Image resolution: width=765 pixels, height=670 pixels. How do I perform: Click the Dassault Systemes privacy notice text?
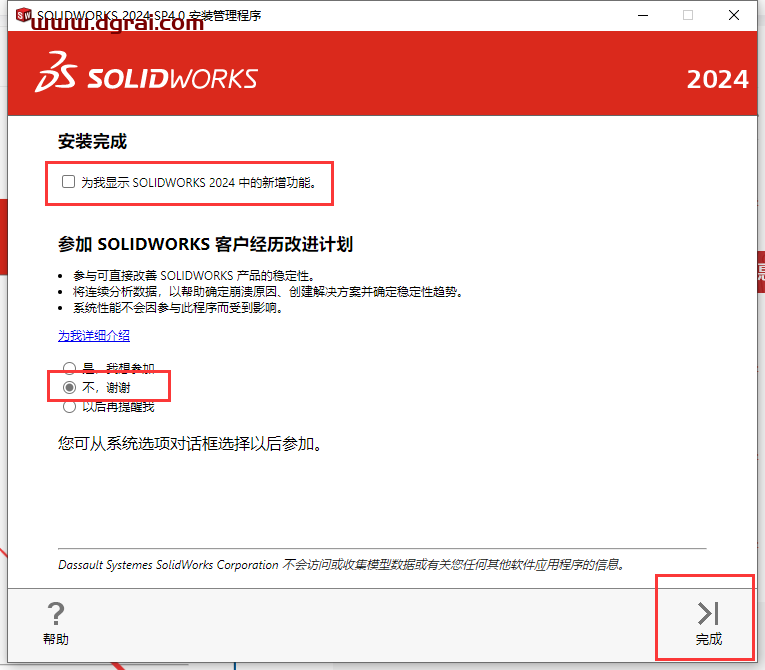click(341, 565)
